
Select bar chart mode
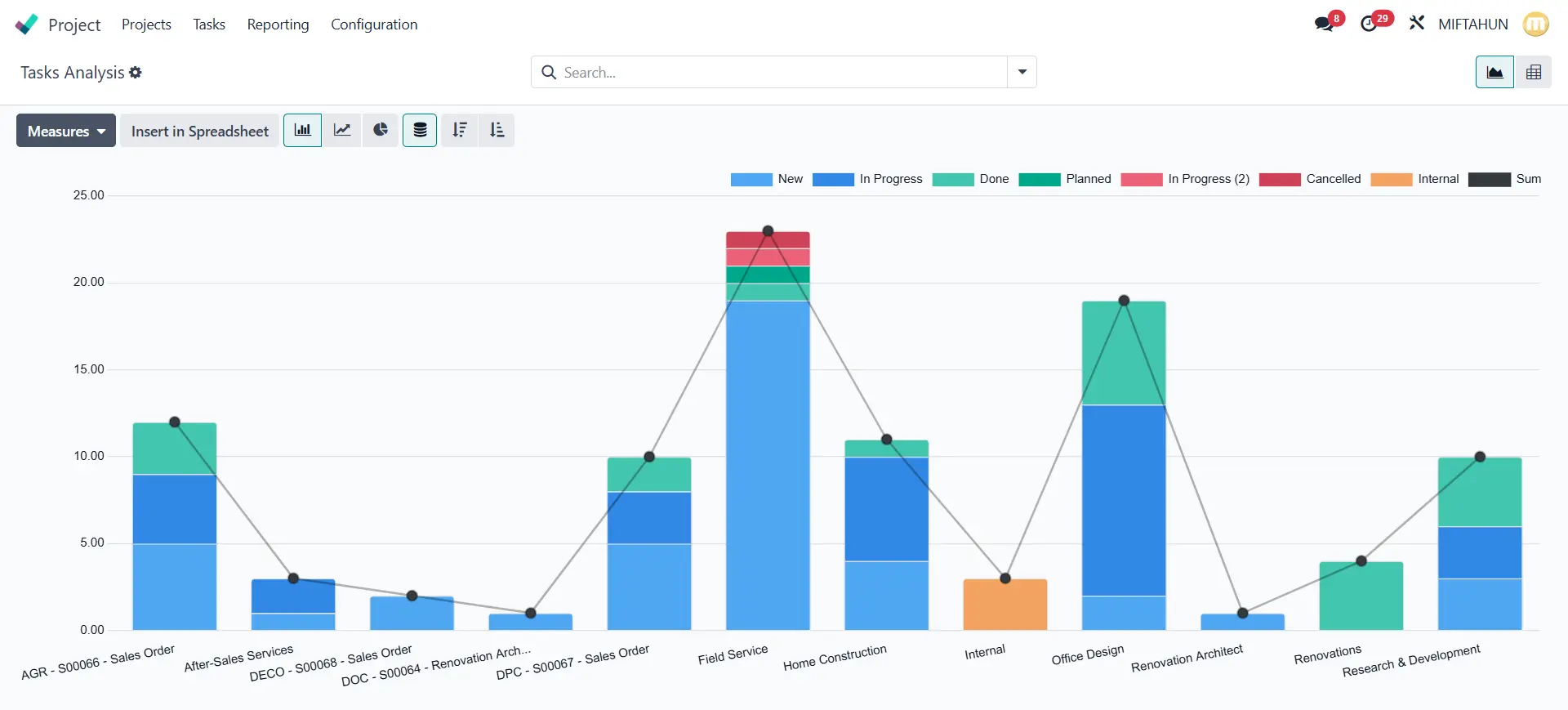[x=303, y=130]
